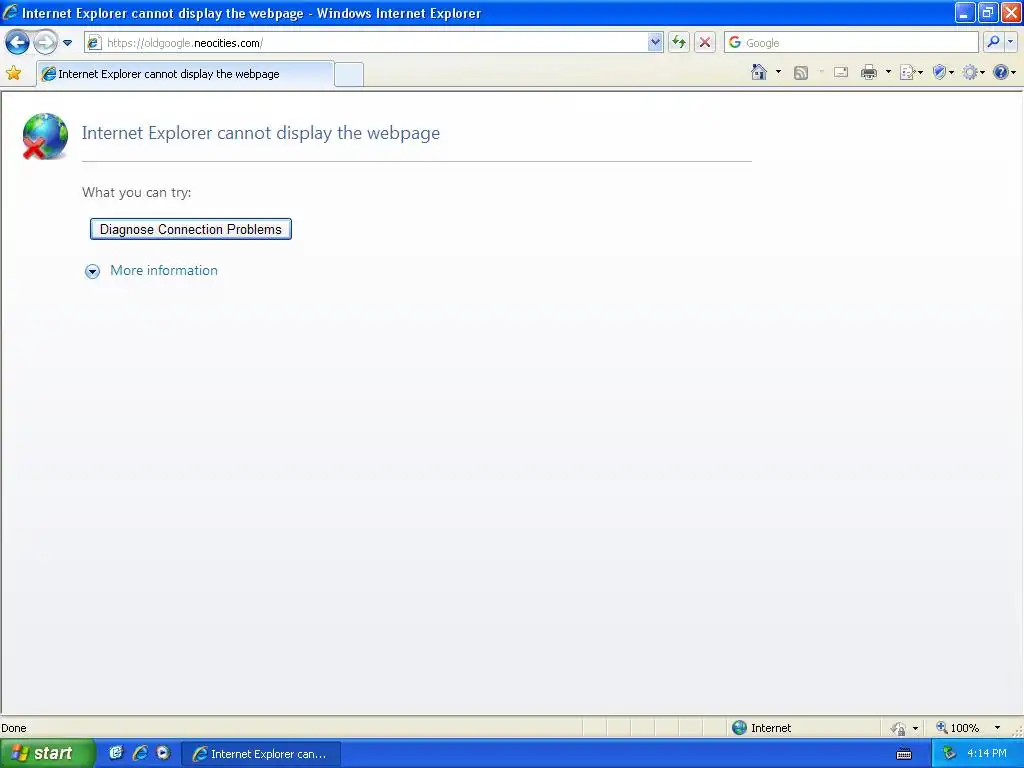Click the More information link text

click(x=164, y=270)
